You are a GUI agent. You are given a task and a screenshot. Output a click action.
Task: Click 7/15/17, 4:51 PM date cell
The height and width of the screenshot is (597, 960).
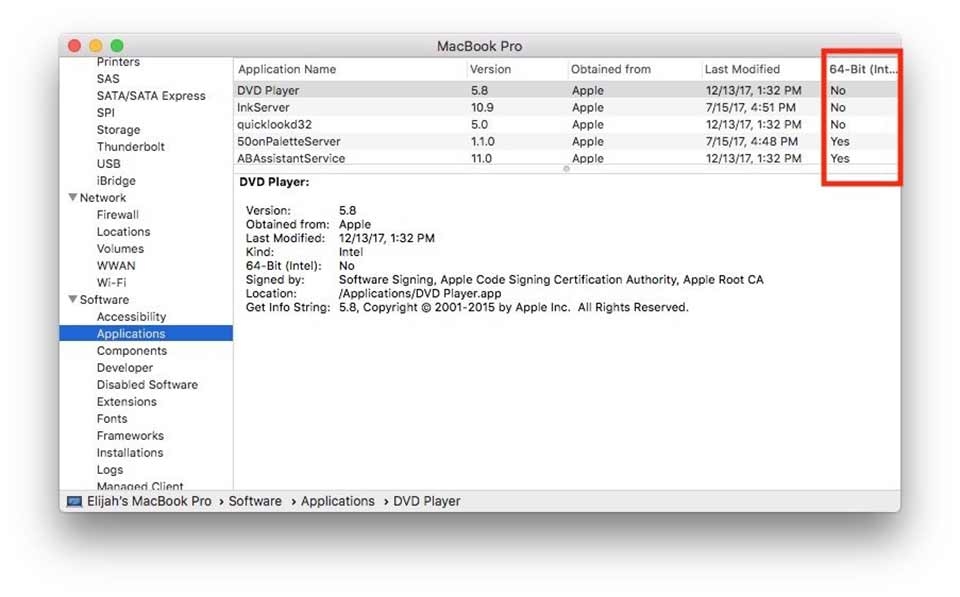pyautogui.click(x=751, y=107)
